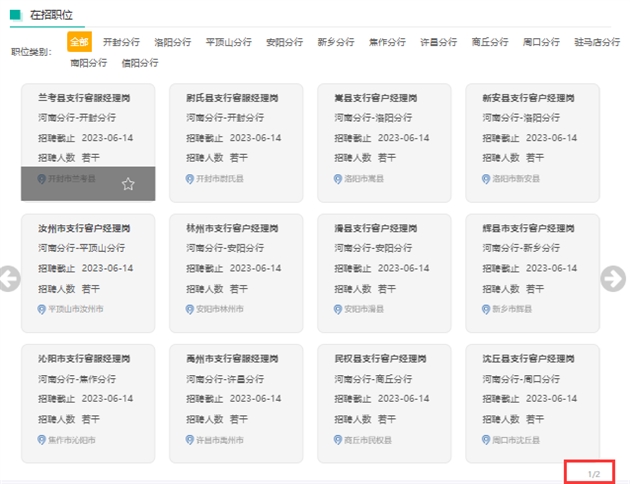Switch to the 驻马店分行 category
630x484 pixels.
coord(597,42)
